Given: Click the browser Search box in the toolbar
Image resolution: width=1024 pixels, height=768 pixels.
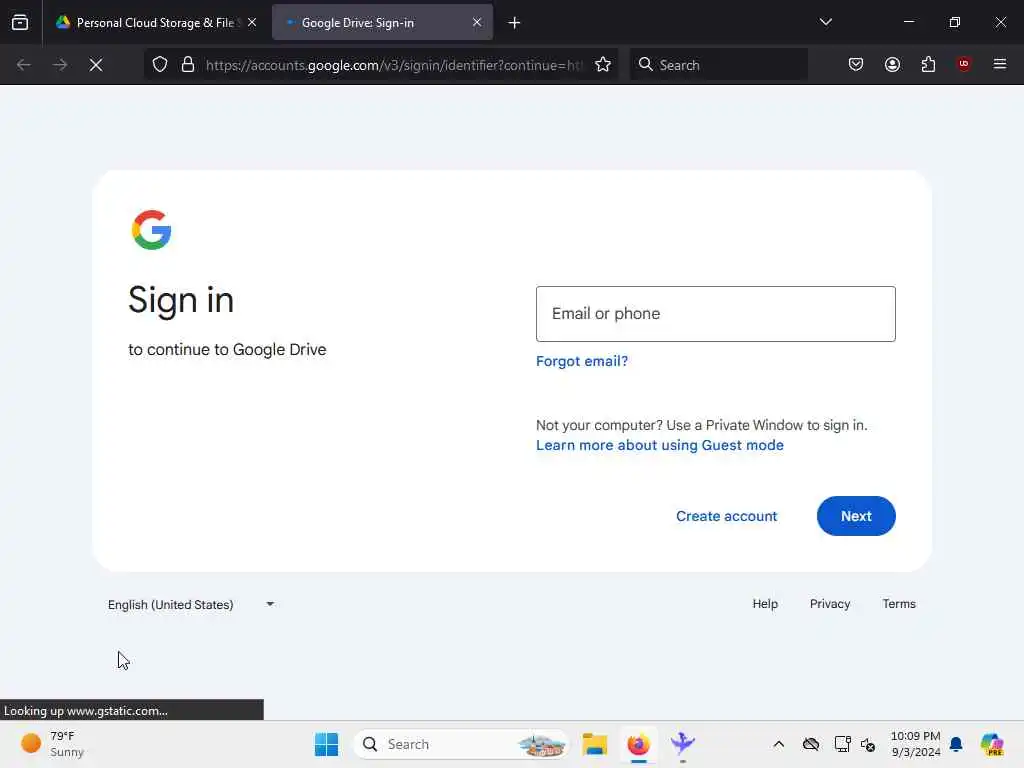Looking at the screenshot, I should 718,65.
